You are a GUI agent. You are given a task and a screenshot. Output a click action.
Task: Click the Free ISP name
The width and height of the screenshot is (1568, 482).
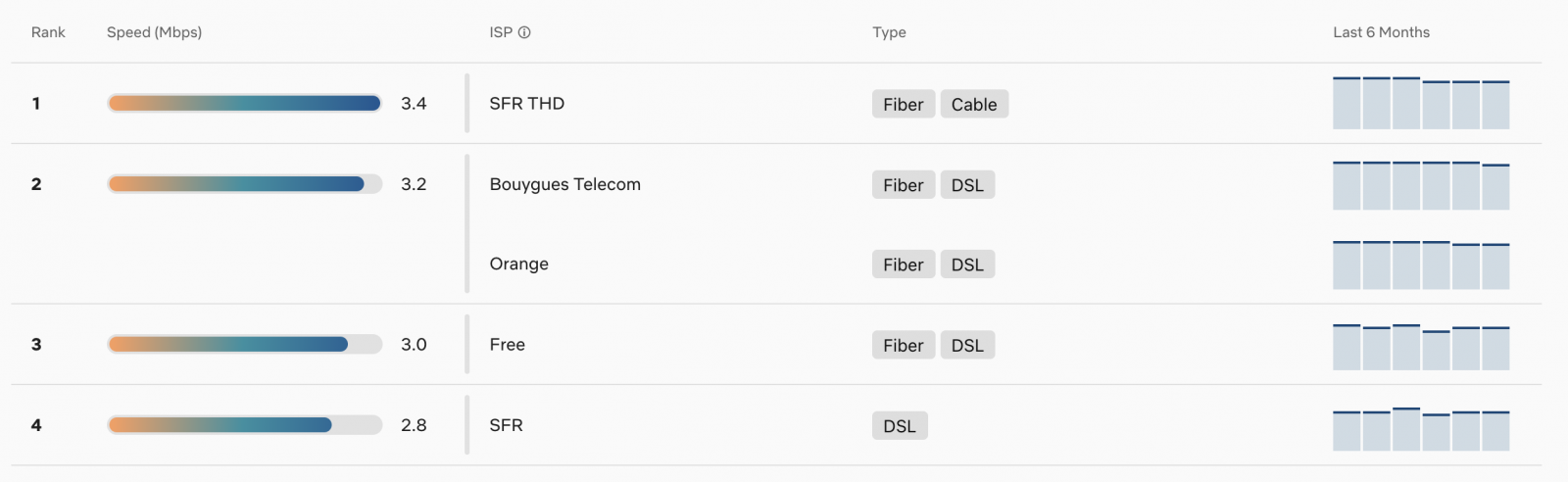pos(507,345)
